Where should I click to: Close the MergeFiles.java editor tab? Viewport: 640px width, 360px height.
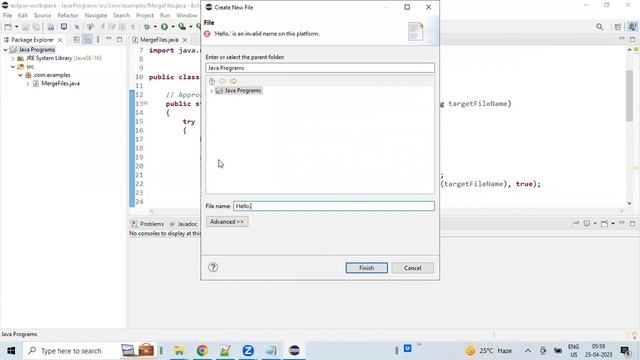185,40
